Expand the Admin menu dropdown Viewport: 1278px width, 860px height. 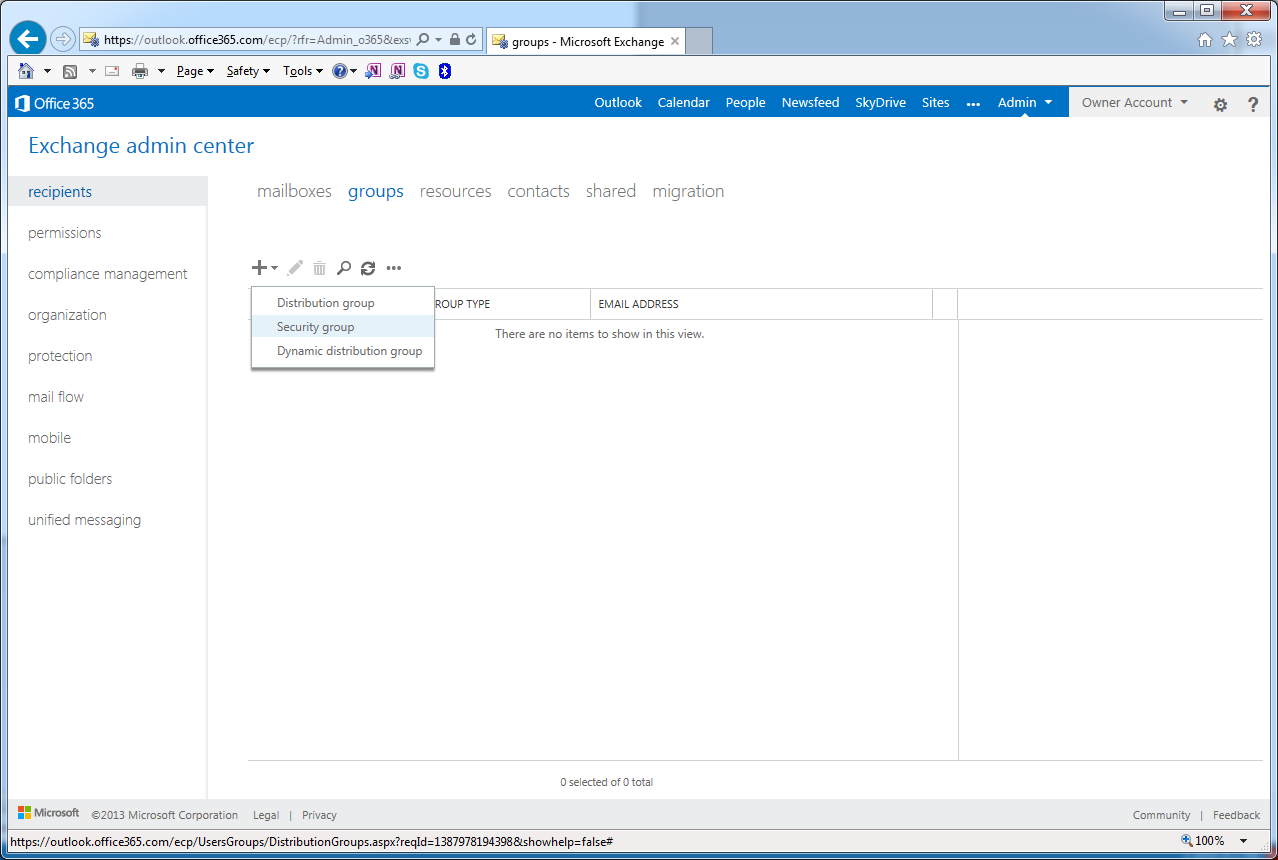[x=1025, y=102]
